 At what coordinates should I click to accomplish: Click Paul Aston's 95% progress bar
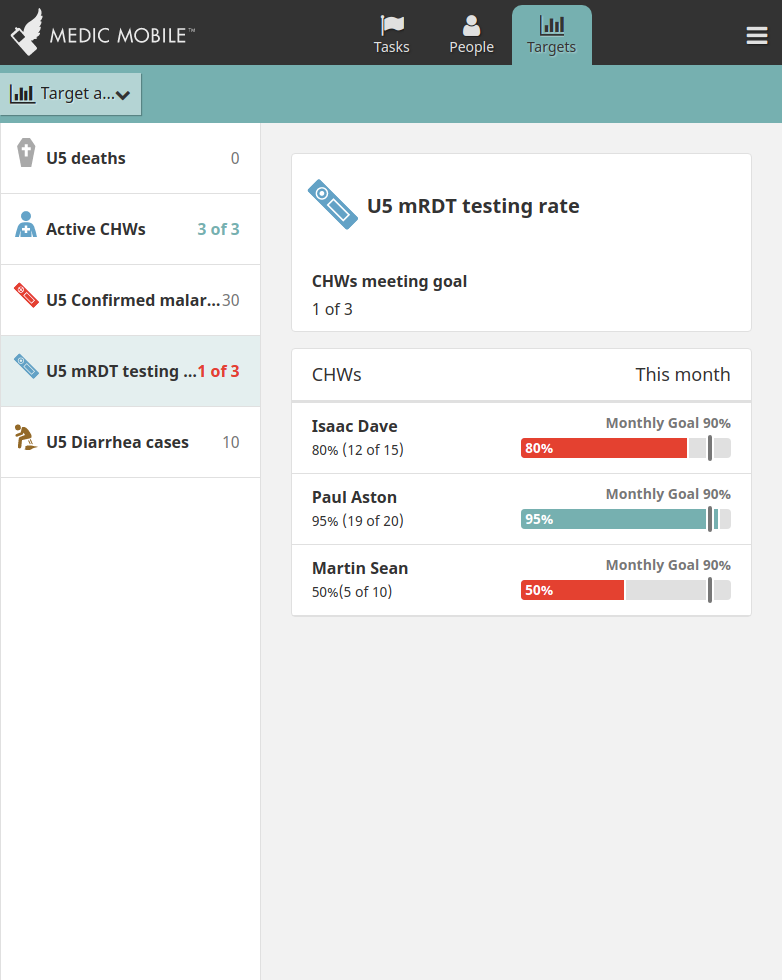click(x=626, y=519)
